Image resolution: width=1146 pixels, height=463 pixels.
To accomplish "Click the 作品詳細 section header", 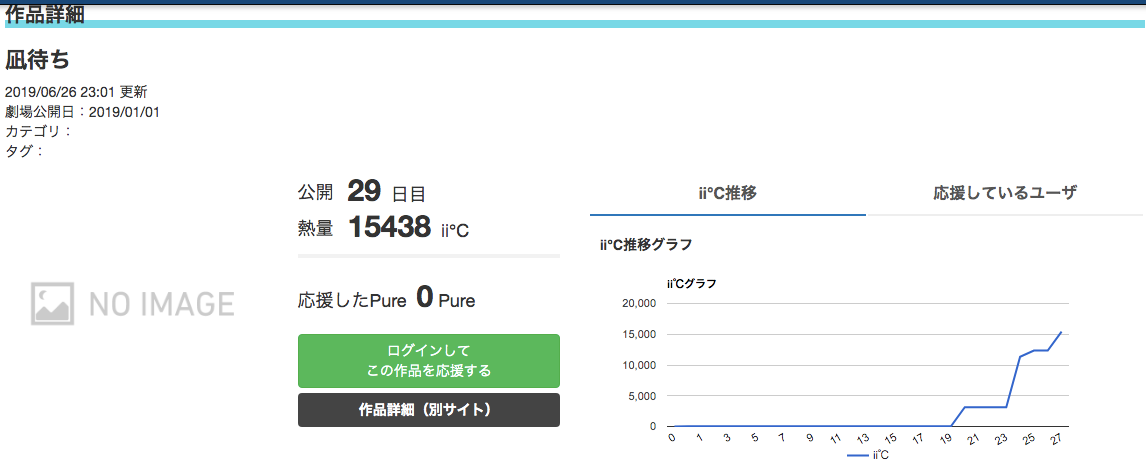I will 45,14.
